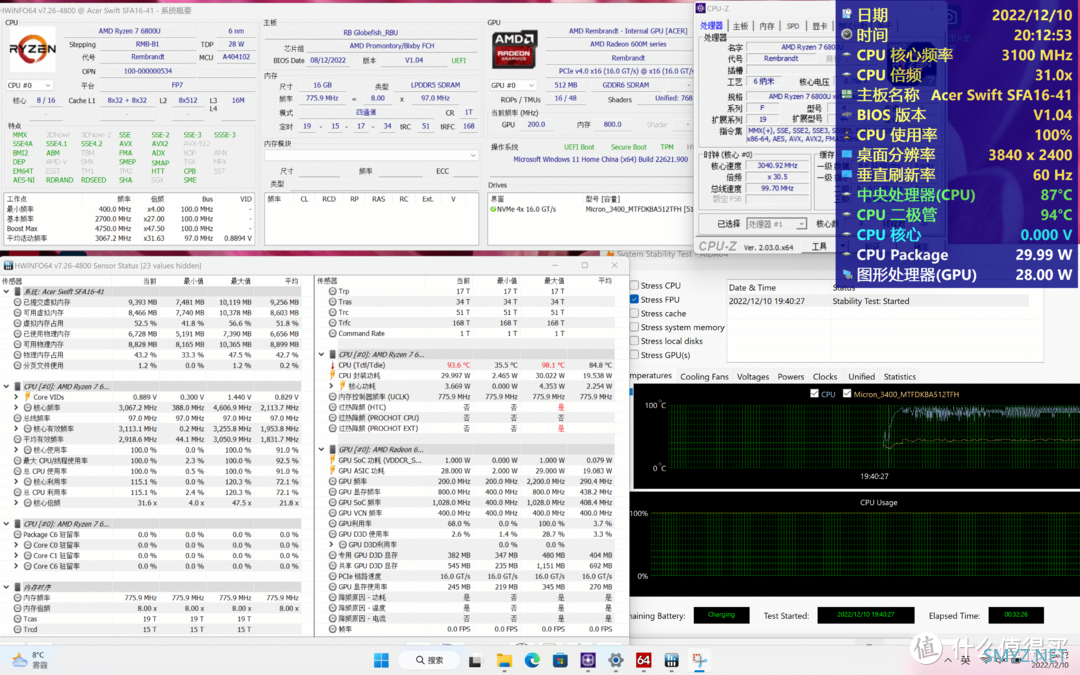
Task: Open Task View on the taskbar
Action: click(x=475, y=661)
